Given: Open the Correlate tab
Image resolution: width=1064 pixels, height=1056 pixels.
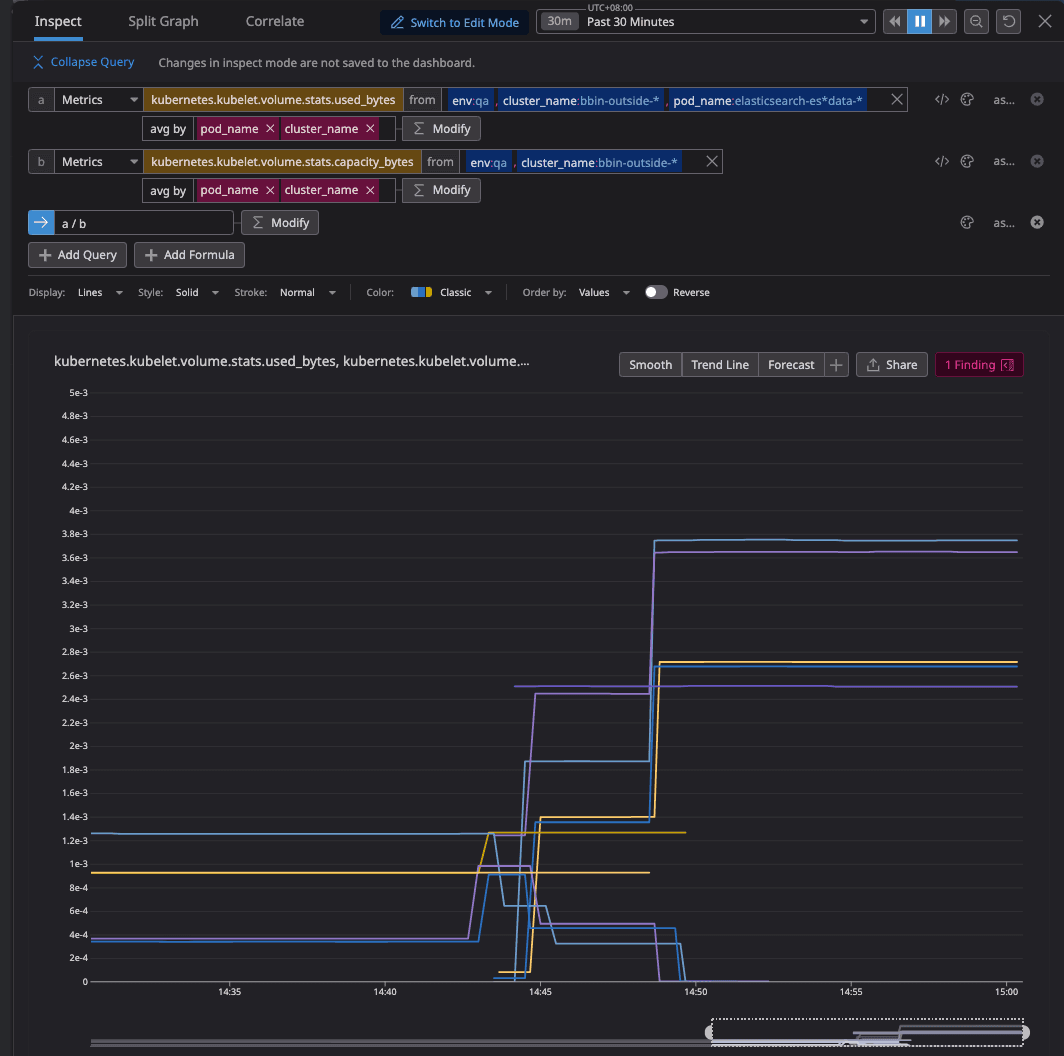Looking at the screenshot, I should click(x=275, y=21).
